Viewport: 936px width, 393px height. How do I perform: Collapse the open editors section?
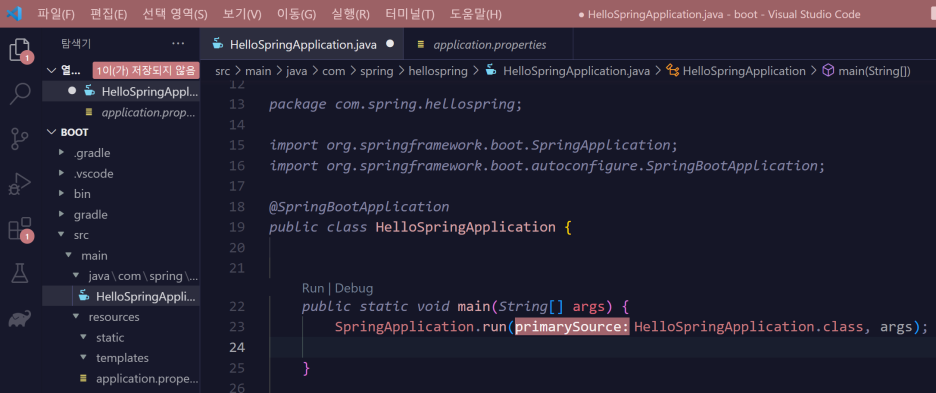50,70
